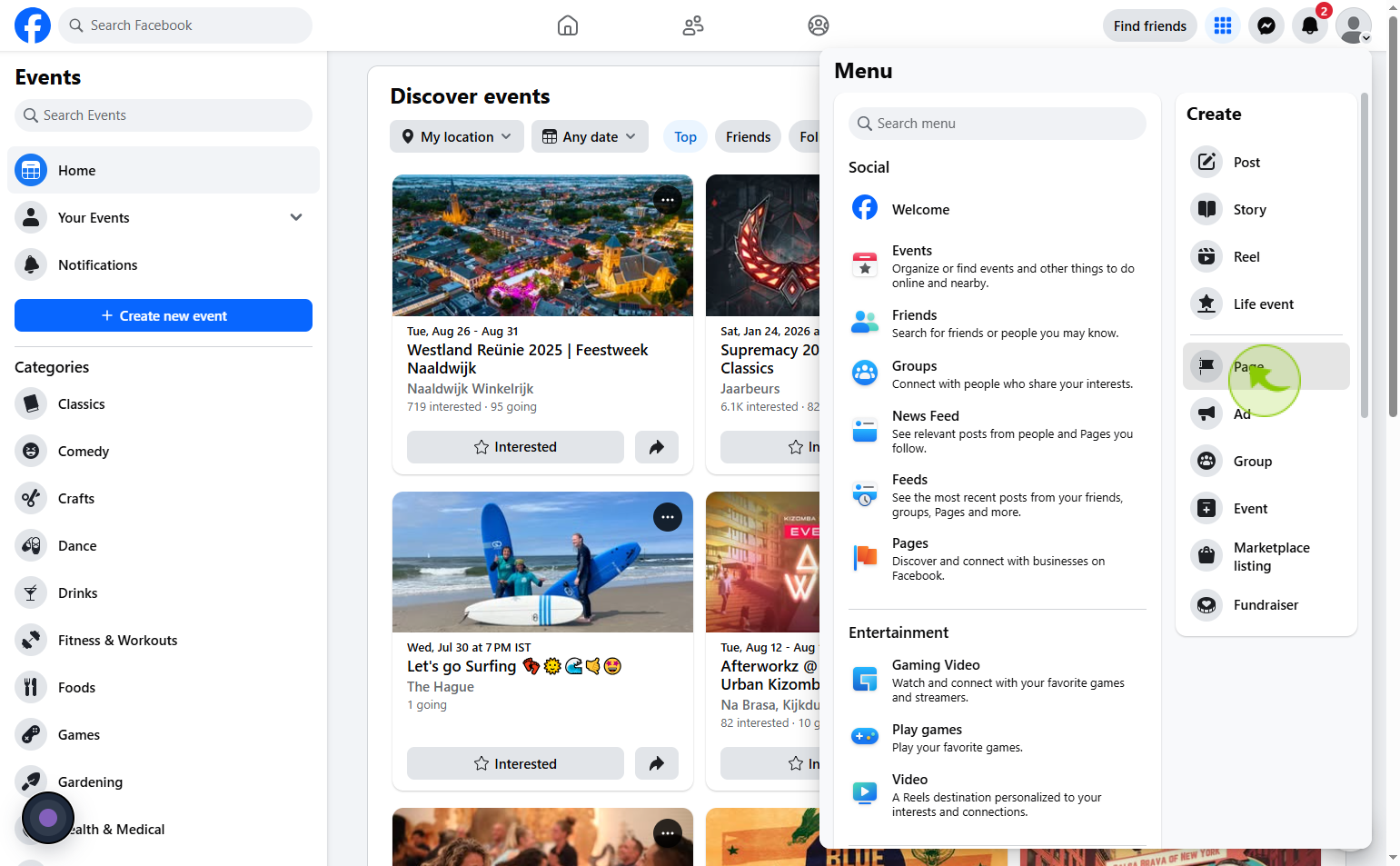This screenshot has height=866, width=1400.
Task: Open Gaming Video in Entertainment
Action: click(998, 680)
